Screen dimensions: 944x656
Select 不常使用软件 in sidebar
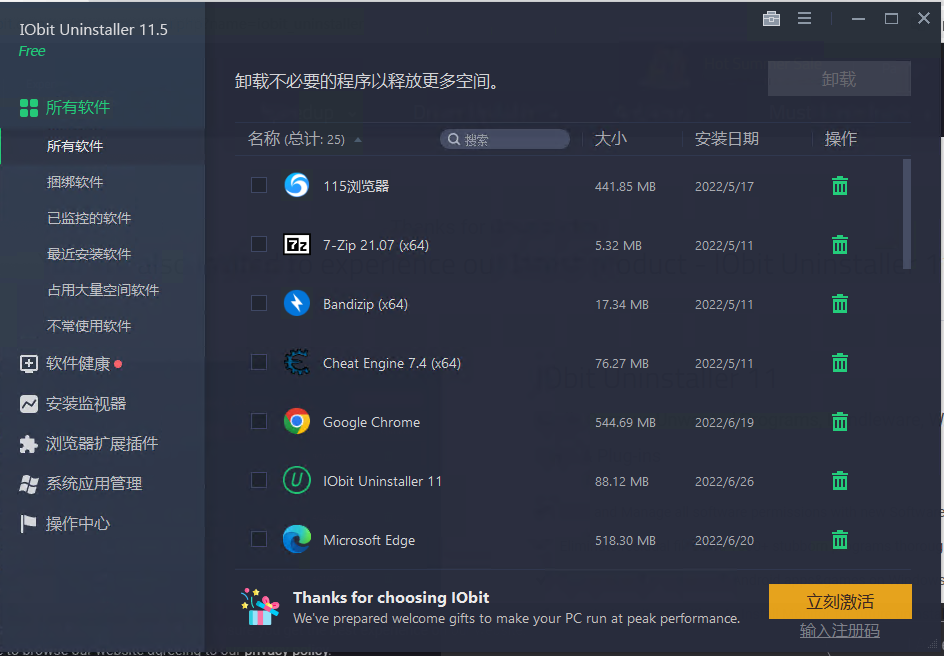[89, 326]
